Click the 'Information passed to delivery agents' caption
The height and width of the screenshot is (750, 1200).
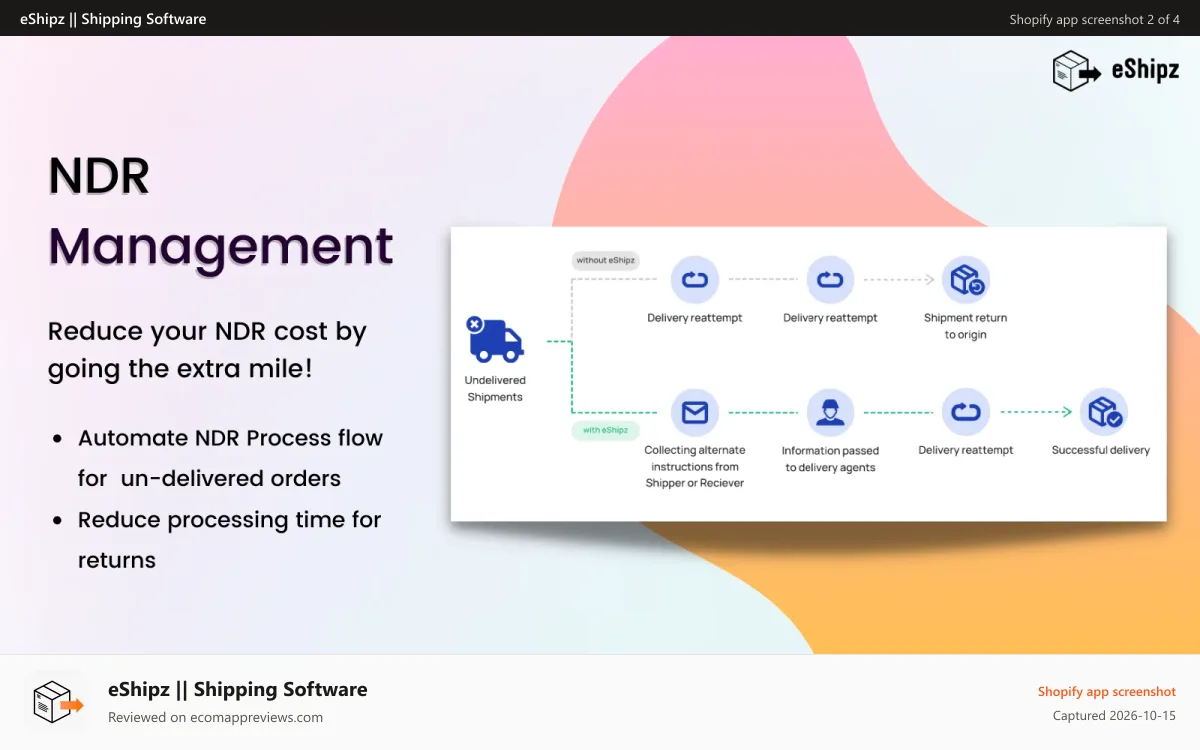pyautogui.click(x=830, y=459)
